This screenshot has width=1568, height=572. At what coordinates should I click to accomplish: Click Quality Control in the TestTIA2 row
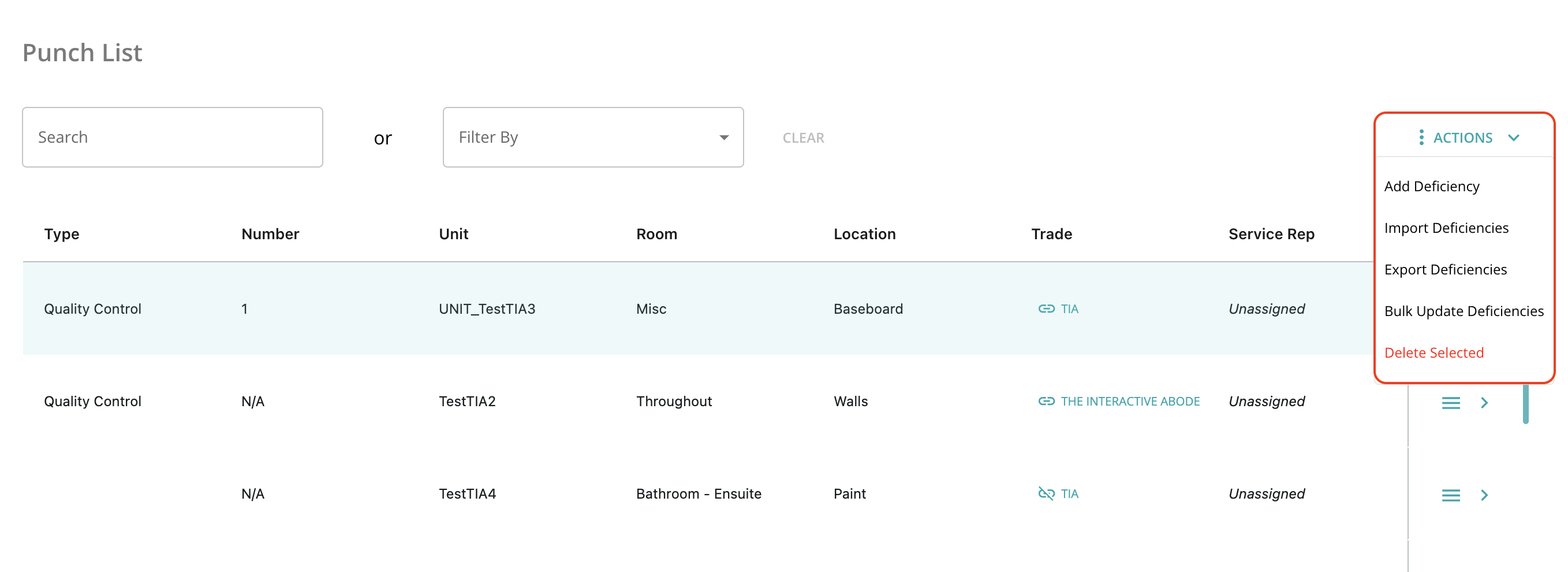coord(92,402)
